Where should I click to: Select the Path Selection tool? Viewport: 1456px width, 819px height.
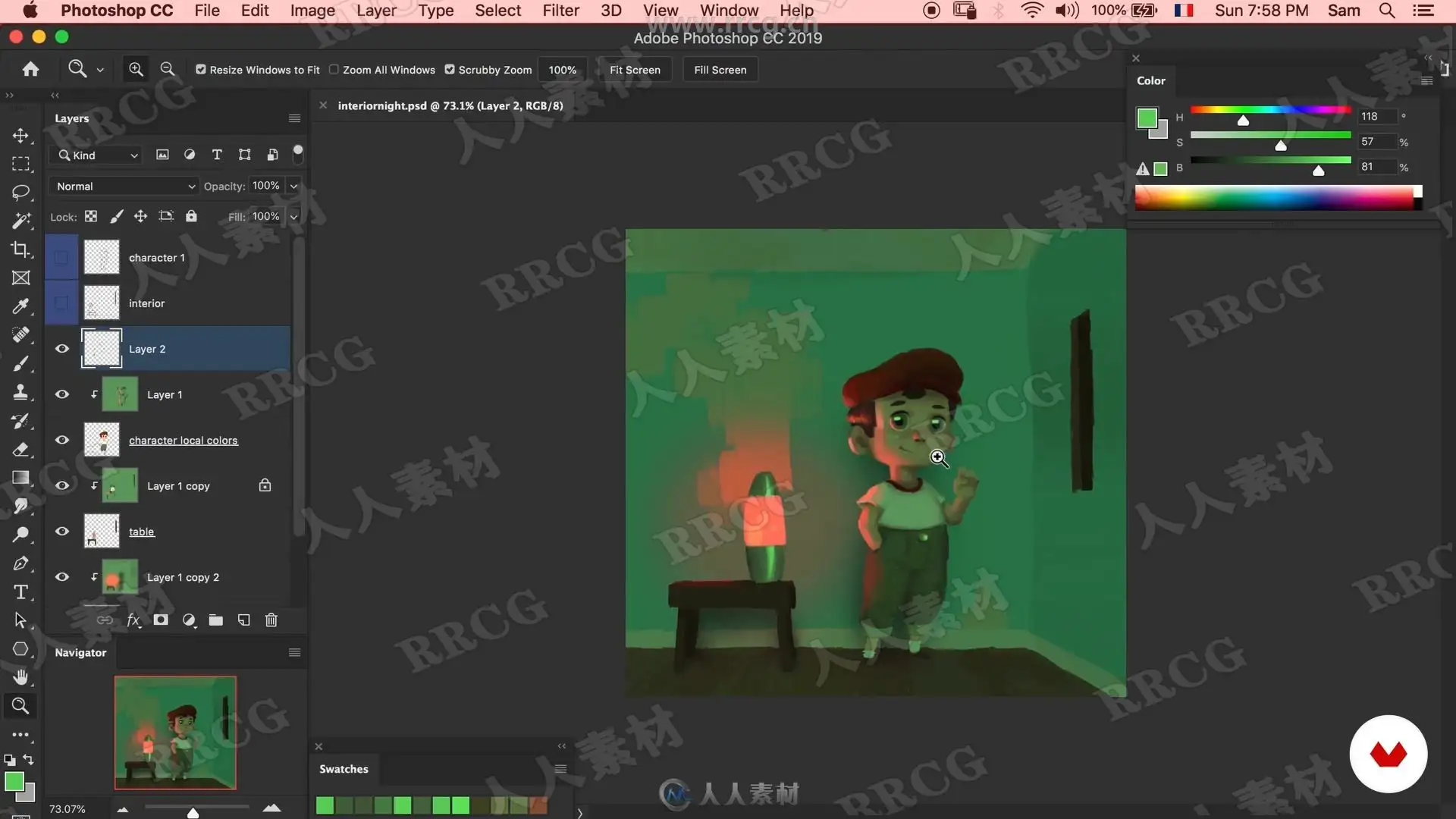click(20, 620)
